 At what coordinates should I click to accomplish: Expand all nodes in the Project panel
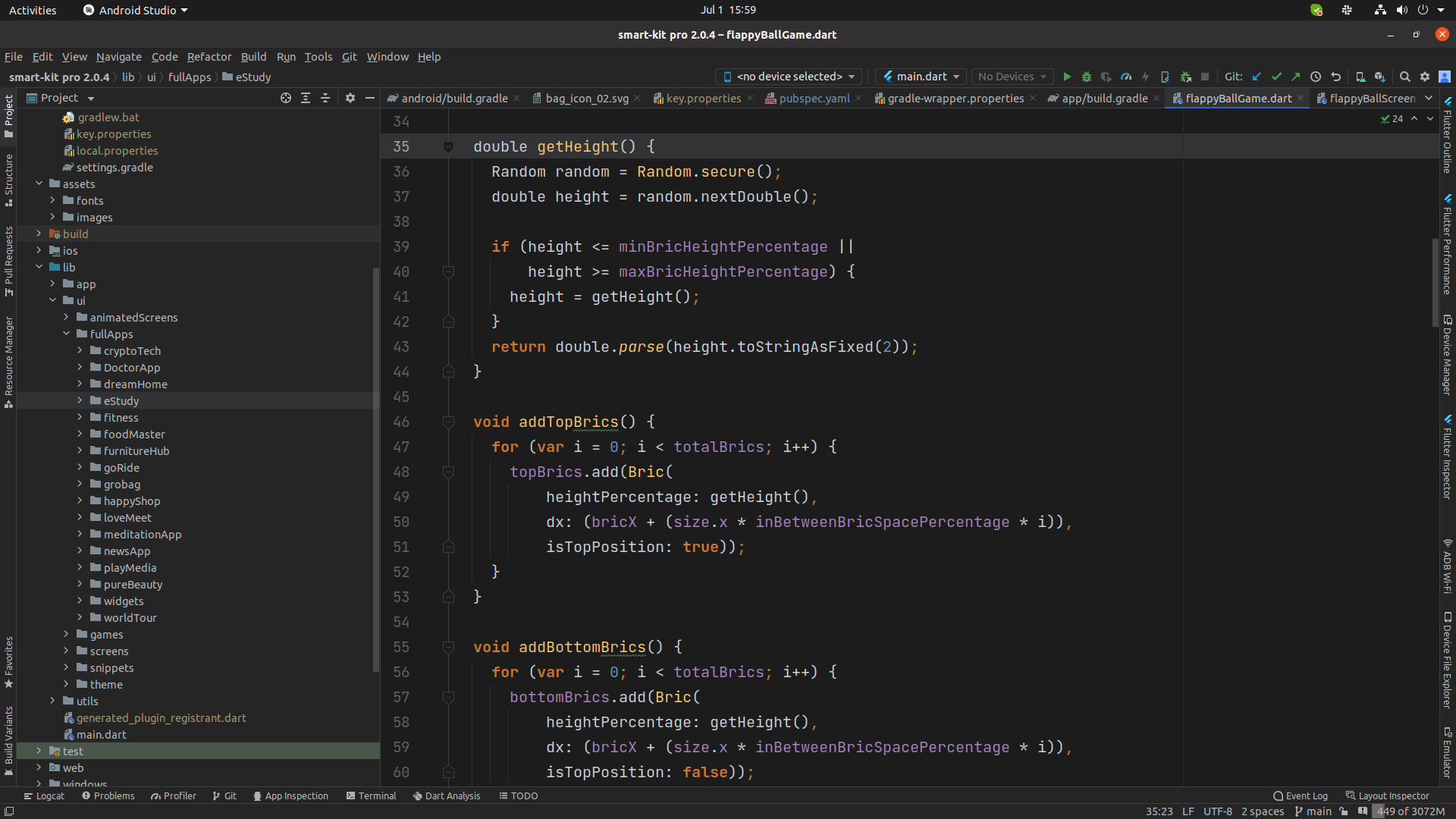click(x=306, y=98)
